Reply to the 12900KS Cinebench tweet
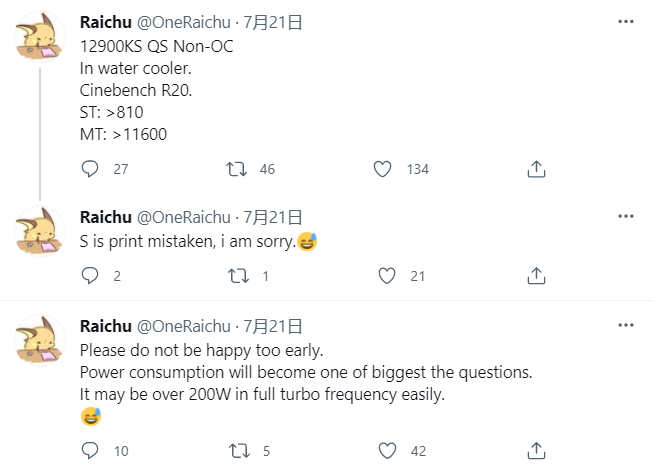This screenshot has height=470, width=653. point(90,169)
